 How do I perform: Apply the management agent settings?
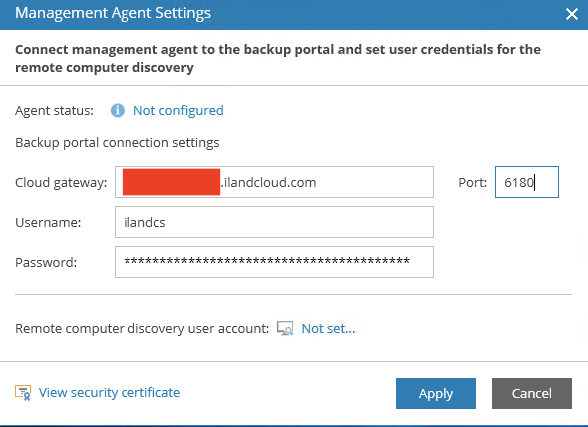pyautogui.click(x=436, y=393)
